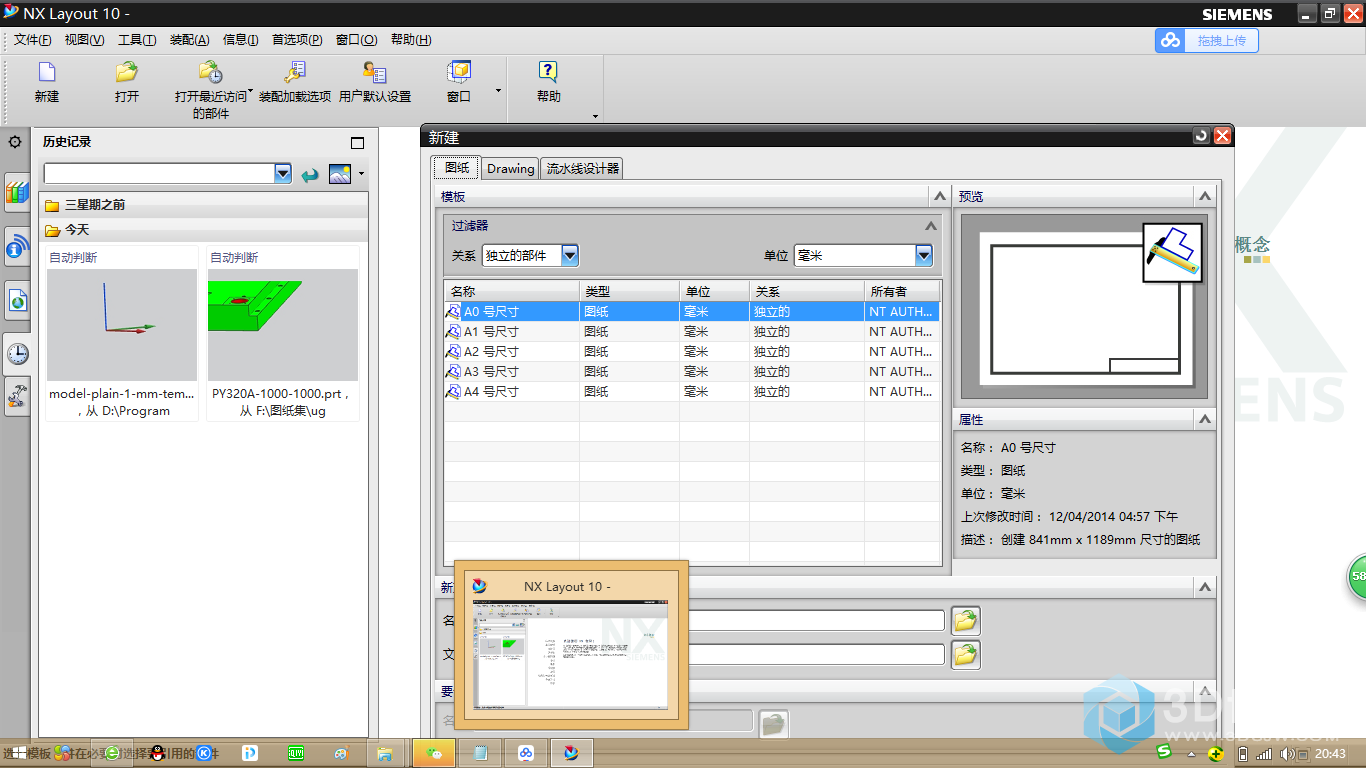The image size is (1366, 768).
Task: Open the 打开最近访问的部件 recent parts icon
Action: coord(210,72)
